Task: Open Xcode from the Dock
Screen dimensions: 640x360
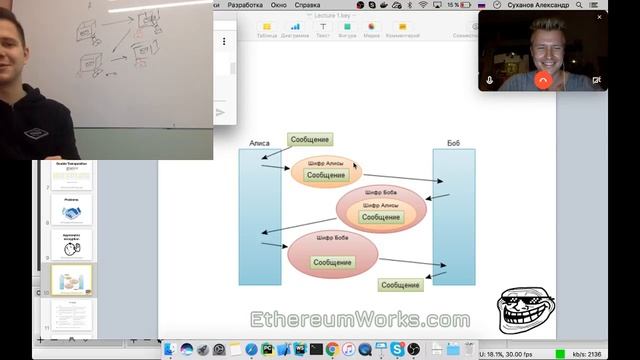Action: (284, 349)
